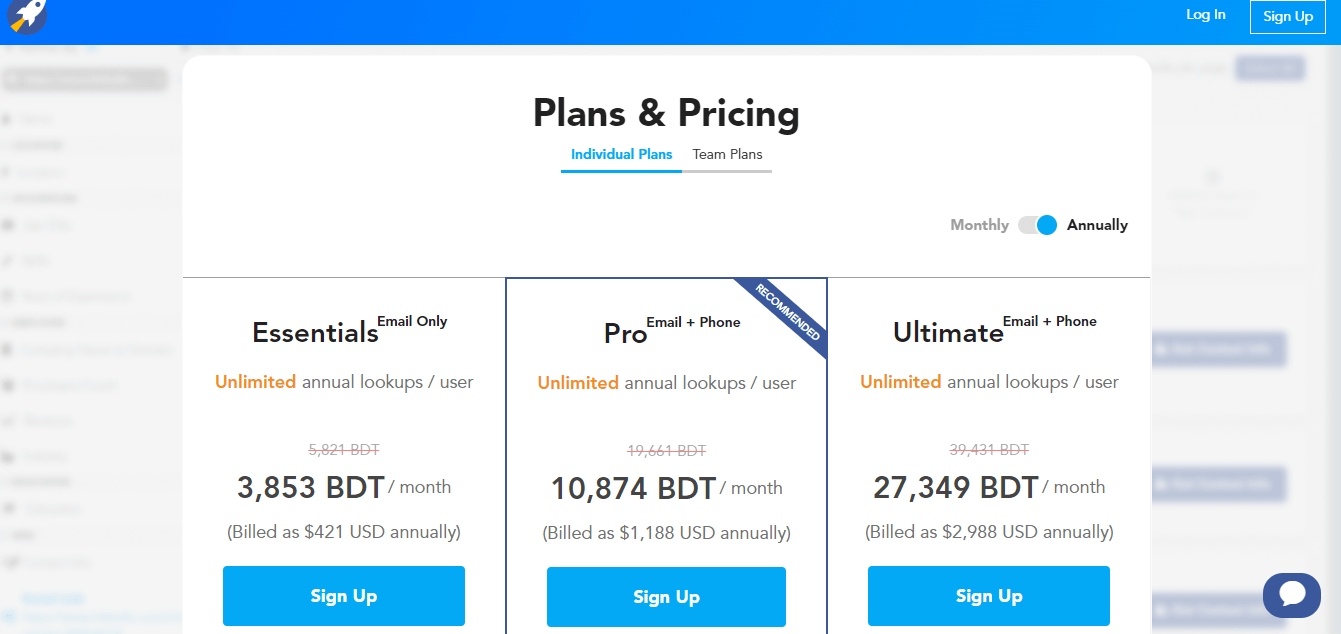Click the Plans & Pricing heading
Screen dimensions: 1341x634
(666, 113)
